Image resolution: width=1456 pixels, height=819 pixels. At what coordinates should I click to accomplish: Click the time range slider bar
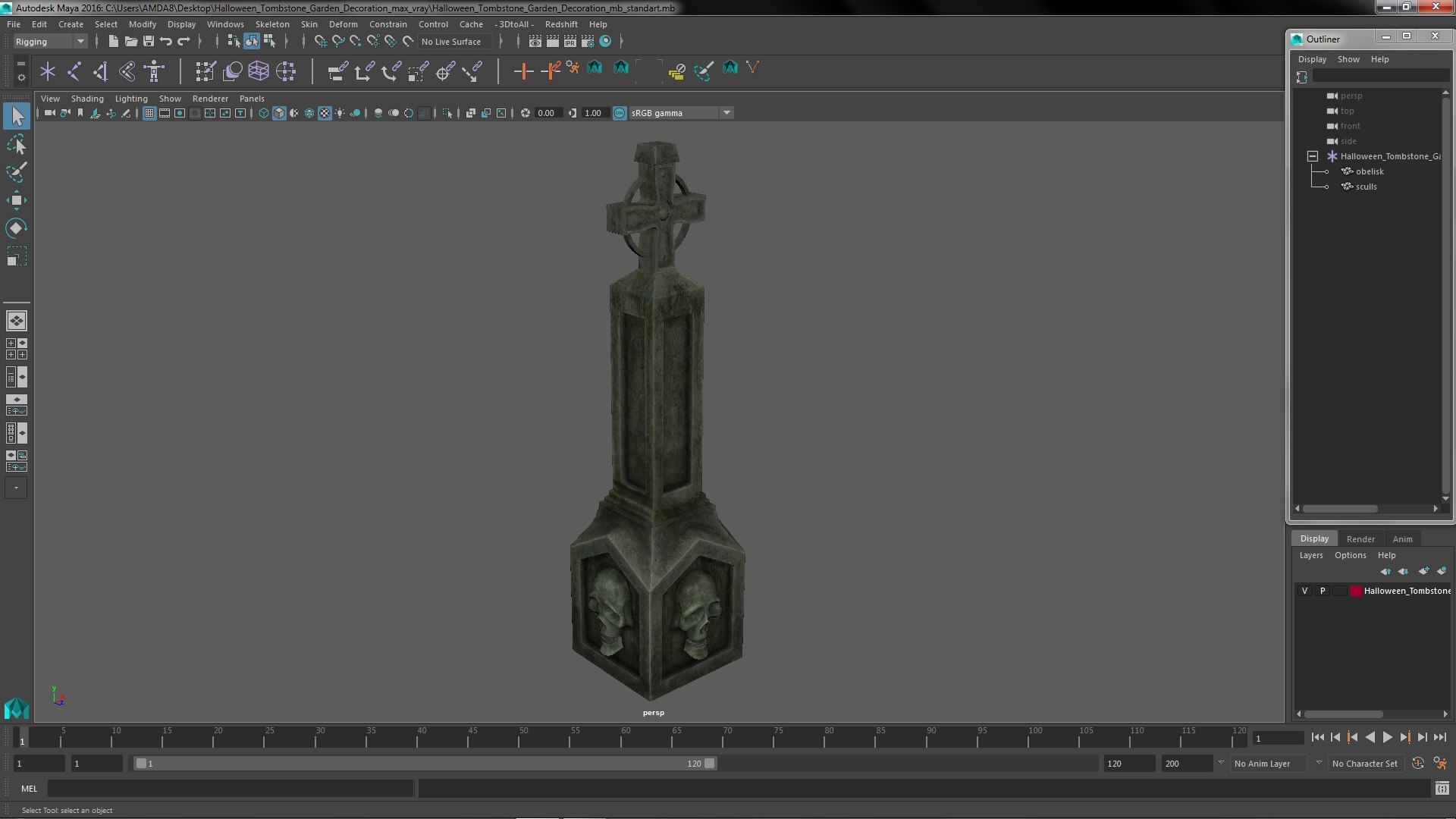coord(425,764)
